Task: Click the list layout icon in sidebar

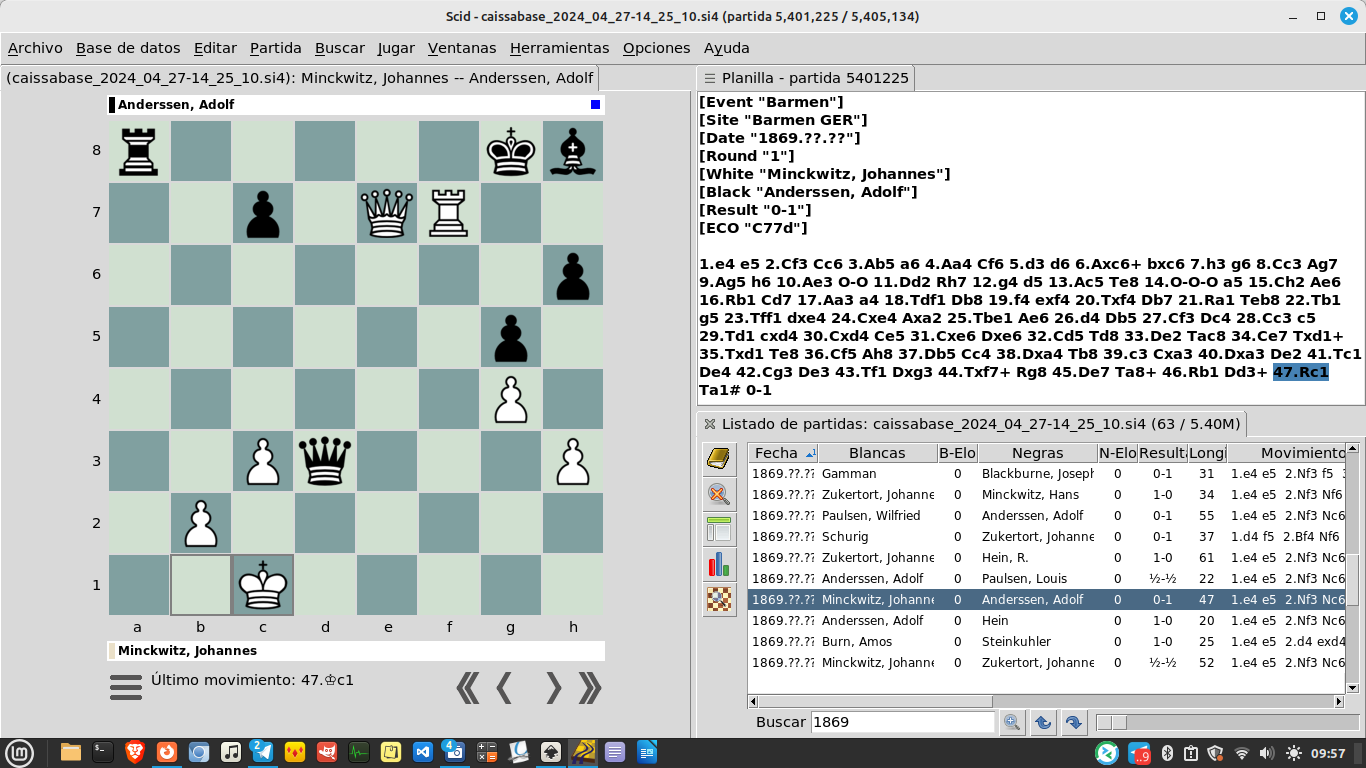Action: pos(719,529)
